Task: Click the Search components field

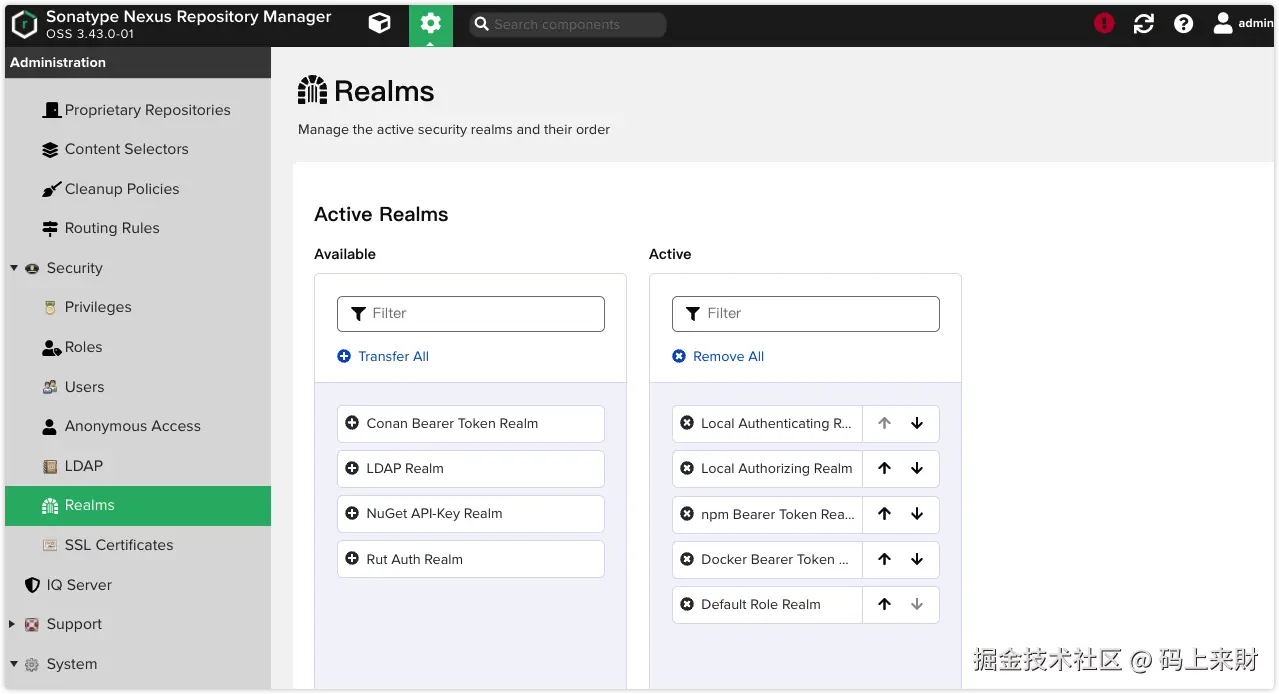Action: (568, 24)
